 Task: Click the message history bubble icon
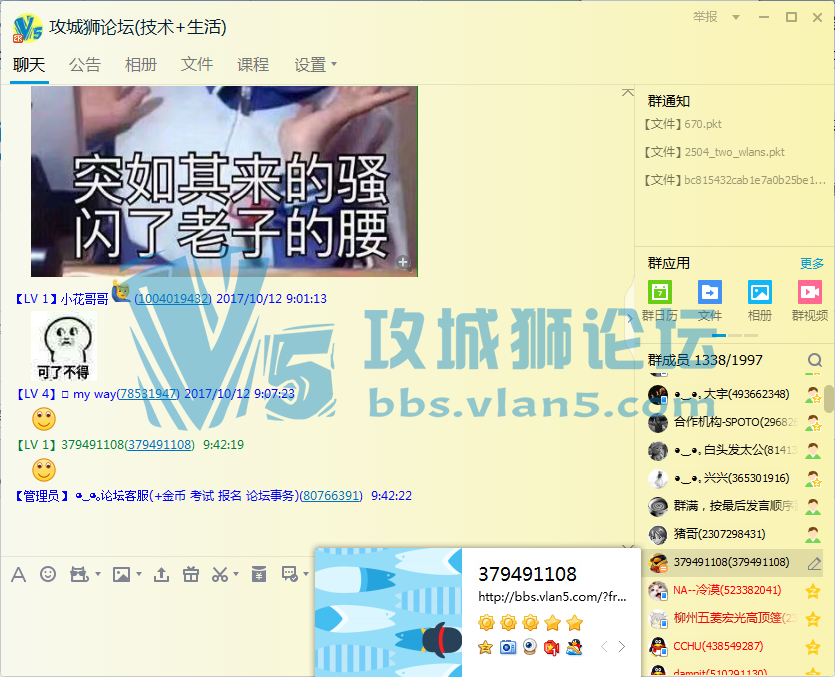[x=290, y=574]
